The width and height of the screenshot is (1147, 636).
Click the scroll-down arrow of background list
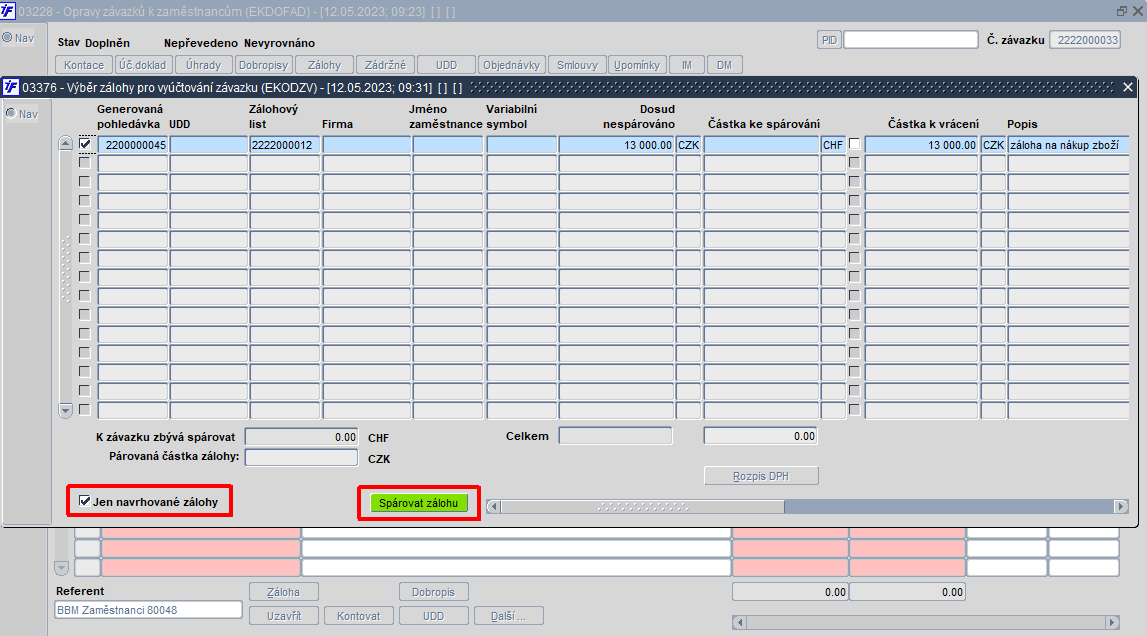pyautogui.click(x=61, y=568)
